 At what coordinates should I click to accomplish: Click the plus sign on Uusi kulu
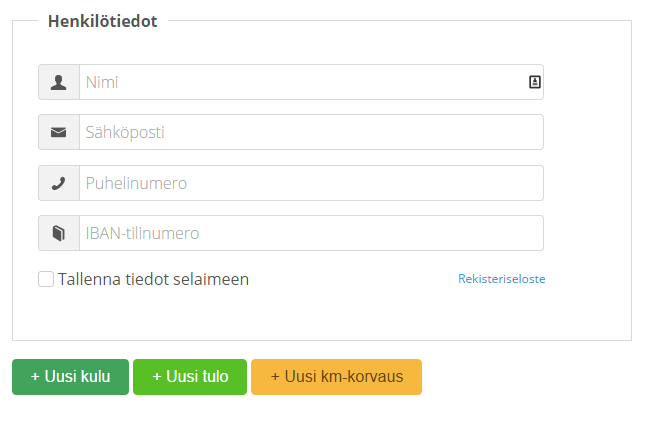click(35, 377)
